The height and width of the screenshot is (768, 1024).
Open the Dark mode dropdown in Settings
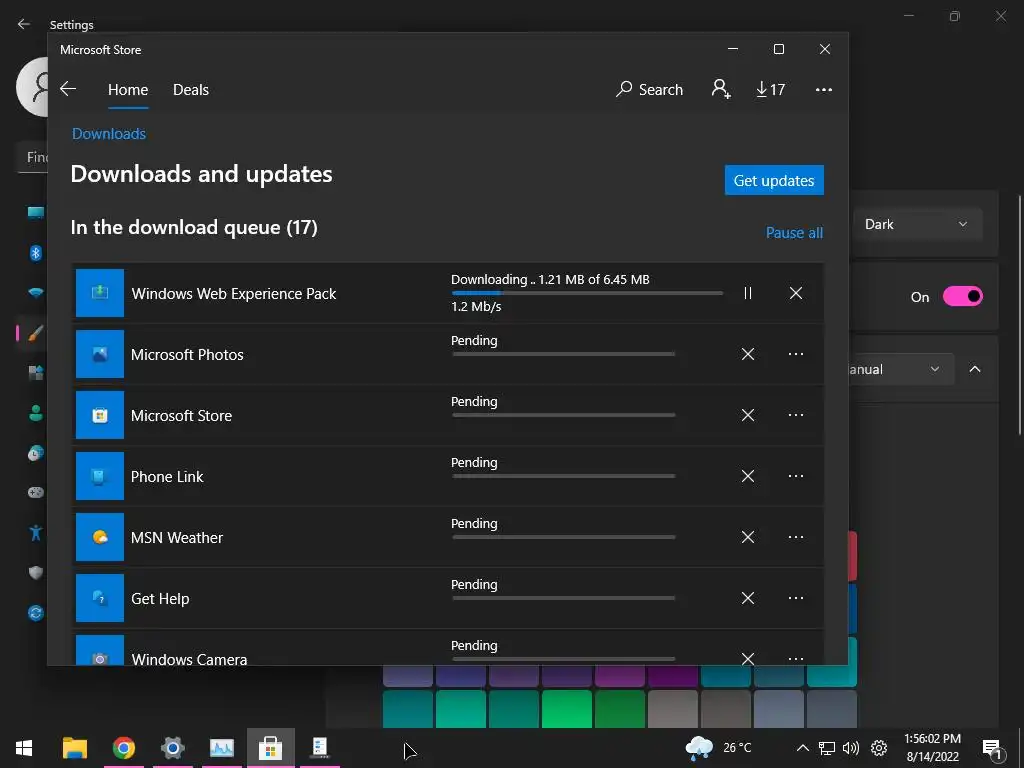coord(916,224)
